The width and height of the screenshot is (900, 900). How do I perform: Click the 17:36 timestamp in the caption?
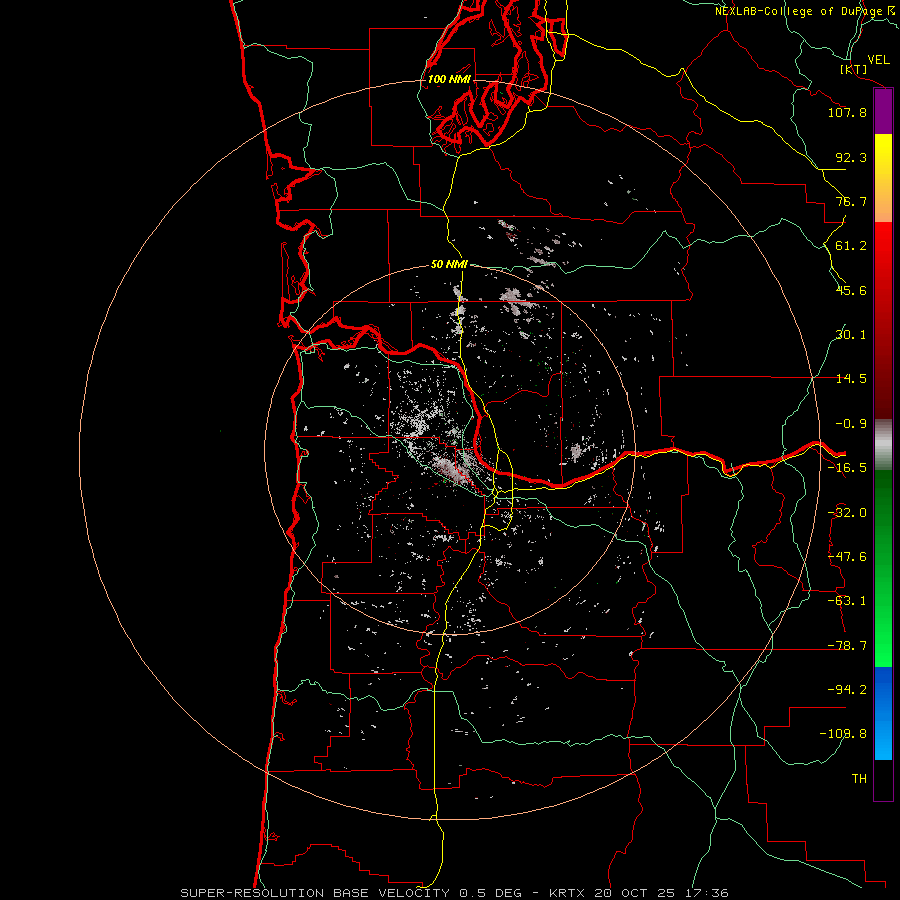(x=707, y=893)
